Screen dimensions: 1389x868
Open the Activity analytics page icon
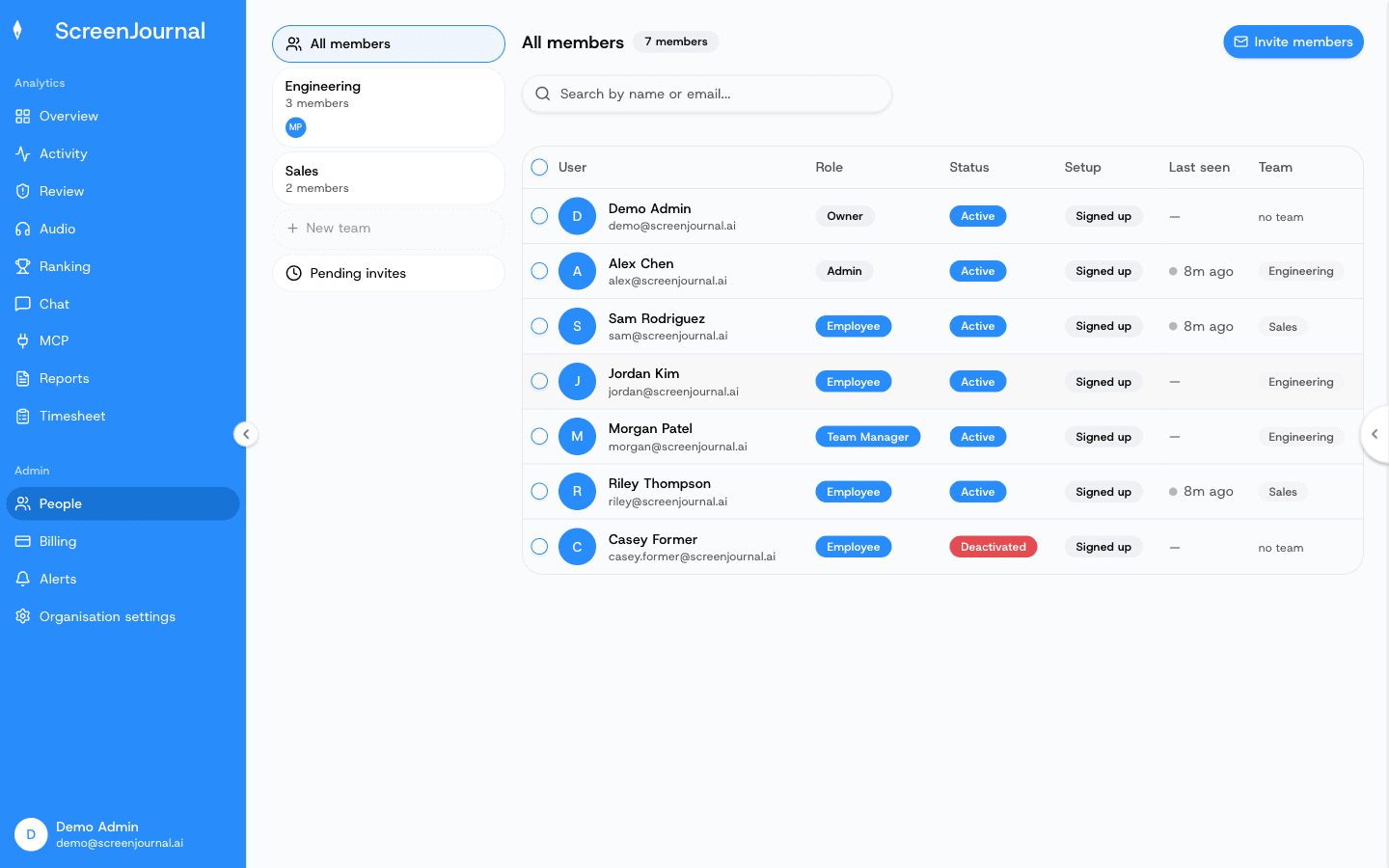(23, 153)
